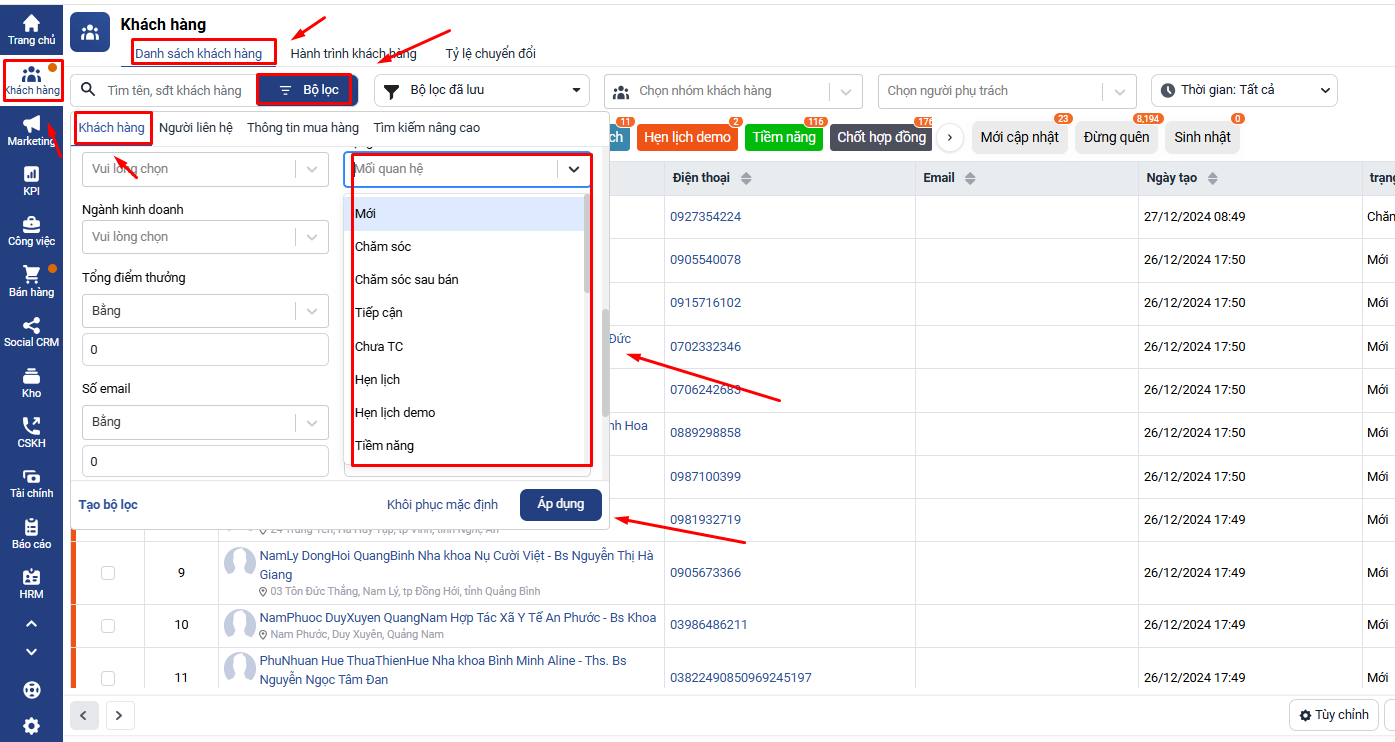Click the Khôi phục mặc định link
The width and height of the screenshot is (1395, 742).
pyautogui.click(x=442, y=505)
